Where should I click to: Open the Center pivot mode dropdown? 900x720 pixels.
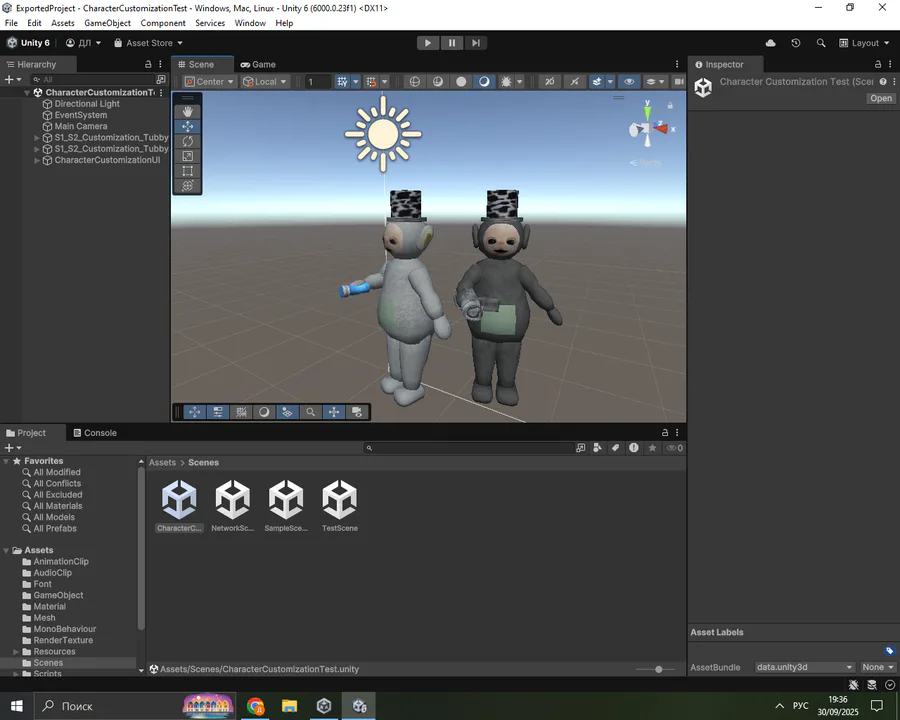click(x=210, y=82)
